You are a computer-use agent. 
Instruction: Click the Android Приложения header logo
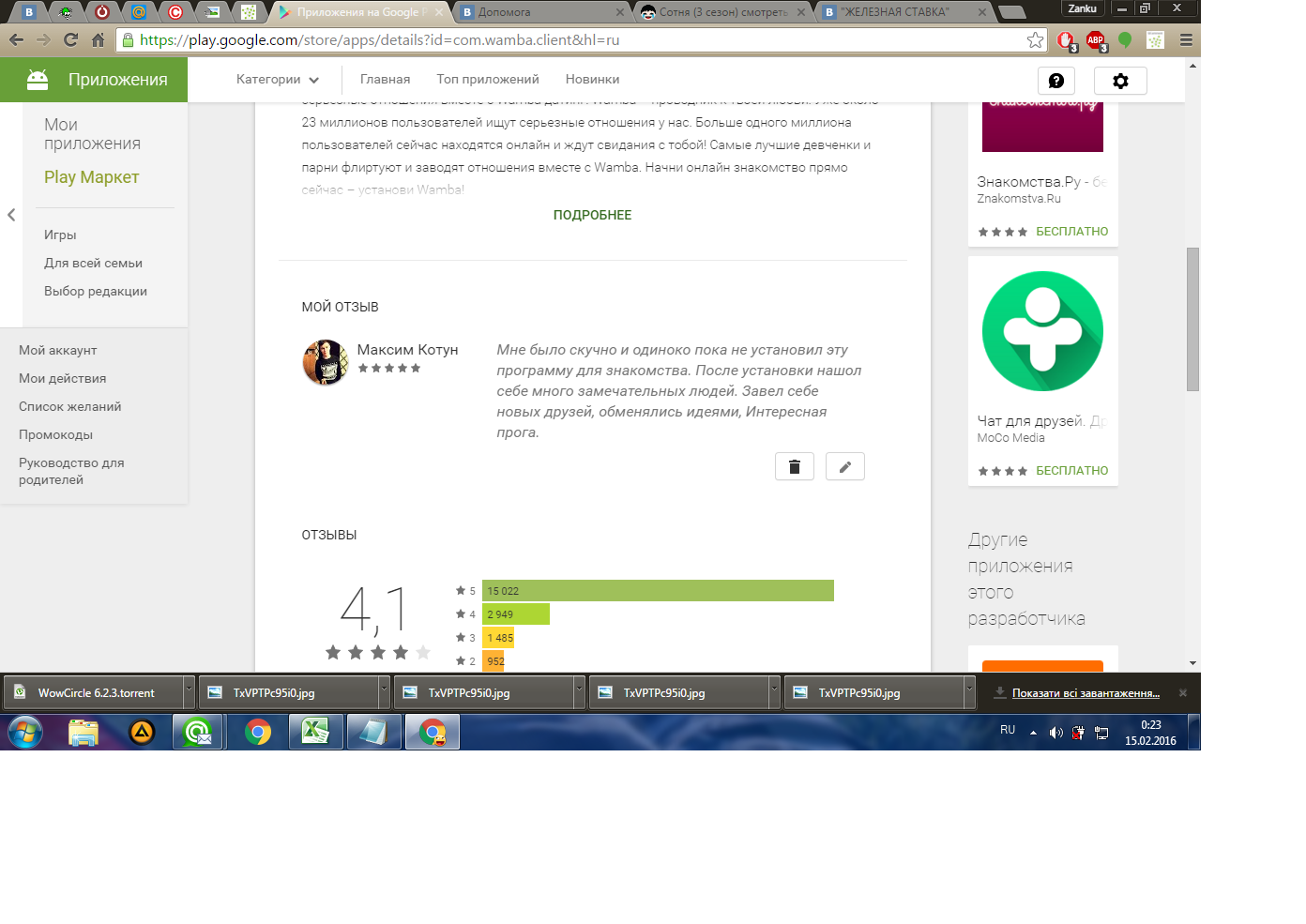pos(94,80)
